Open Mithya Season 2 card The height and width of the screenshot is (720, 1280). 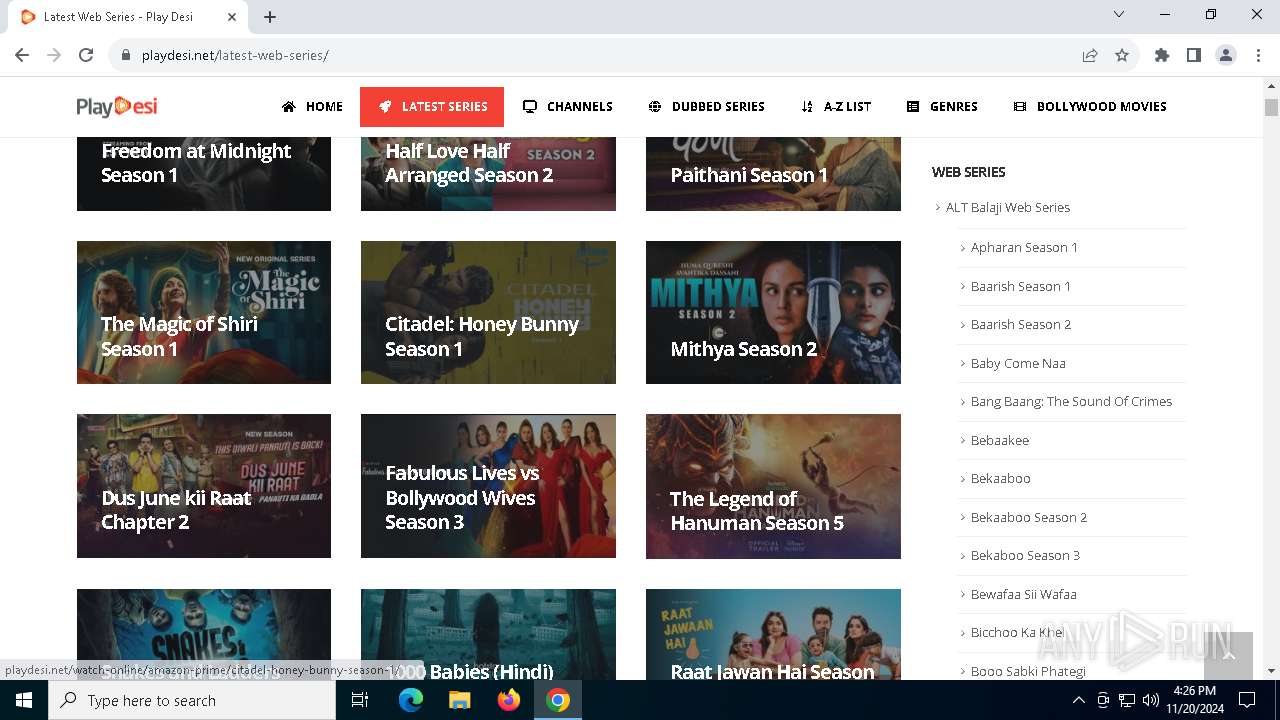coord(773,312)
